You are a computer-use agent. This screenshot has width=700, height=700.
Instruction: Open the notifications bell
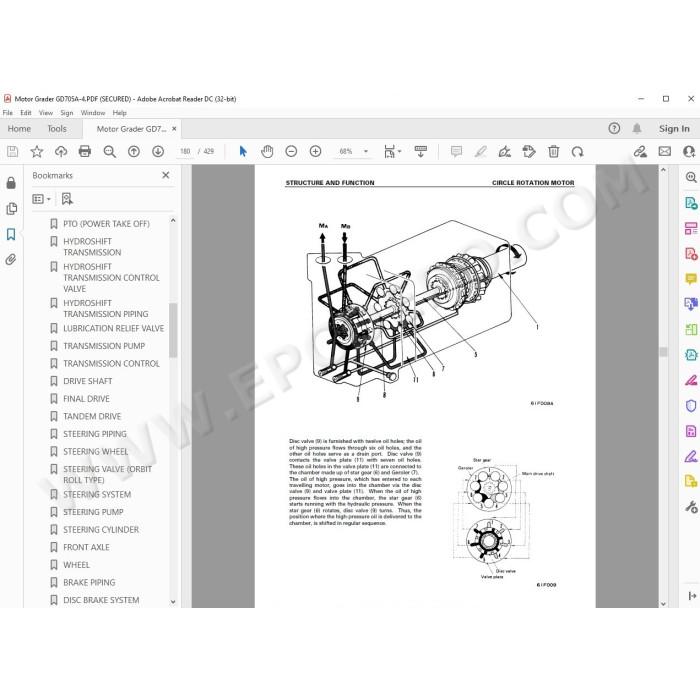pyautogui.click(x=637, y=129)
